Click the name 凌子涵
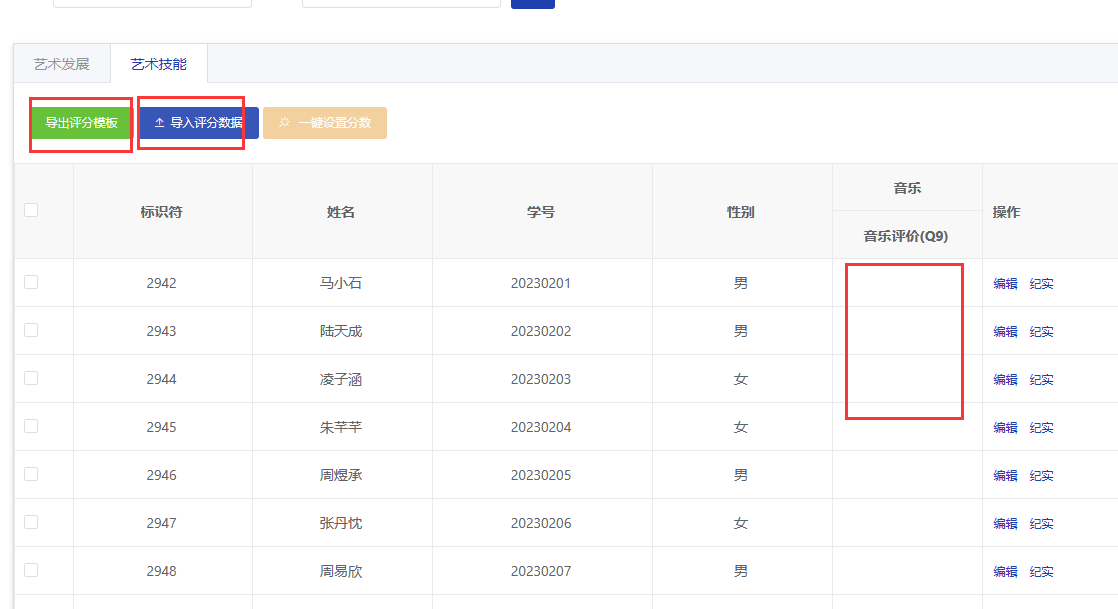Image resolution: width=1118 pixels, height=609 pixels. coord(341,379)
